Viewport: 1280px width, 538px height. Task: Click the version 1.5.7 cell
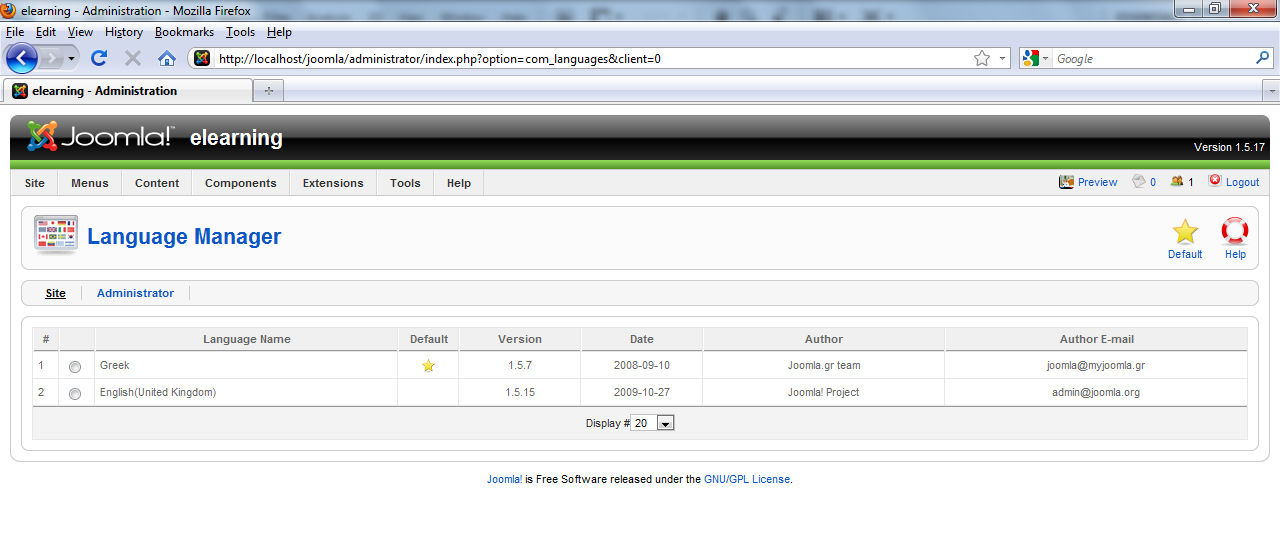(x=520, y=365)
